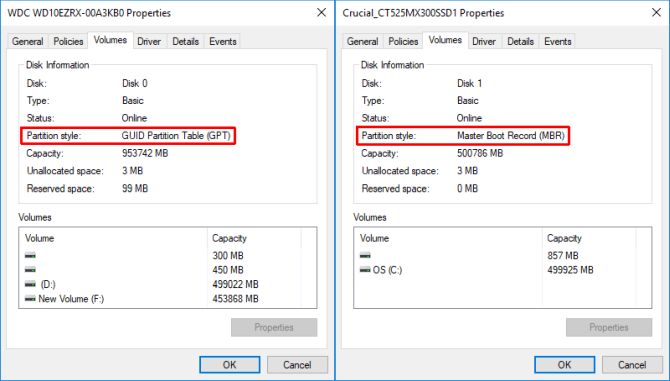Screen dimensions: 670x381
Task: Click Cancel in the Crucial properties window
Action: pyautogui.click(x=632, y=365)
